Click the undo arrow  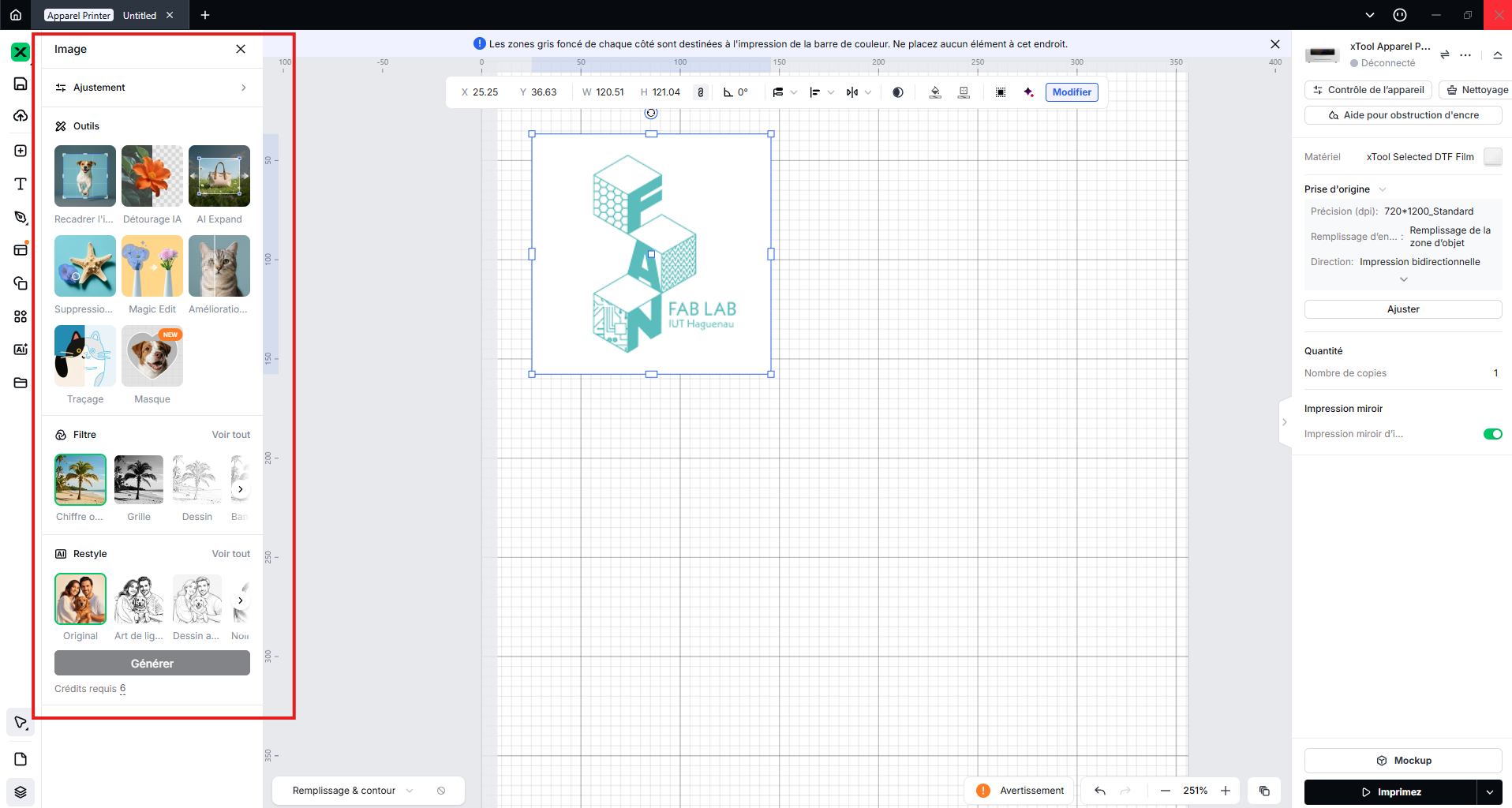1100,791
